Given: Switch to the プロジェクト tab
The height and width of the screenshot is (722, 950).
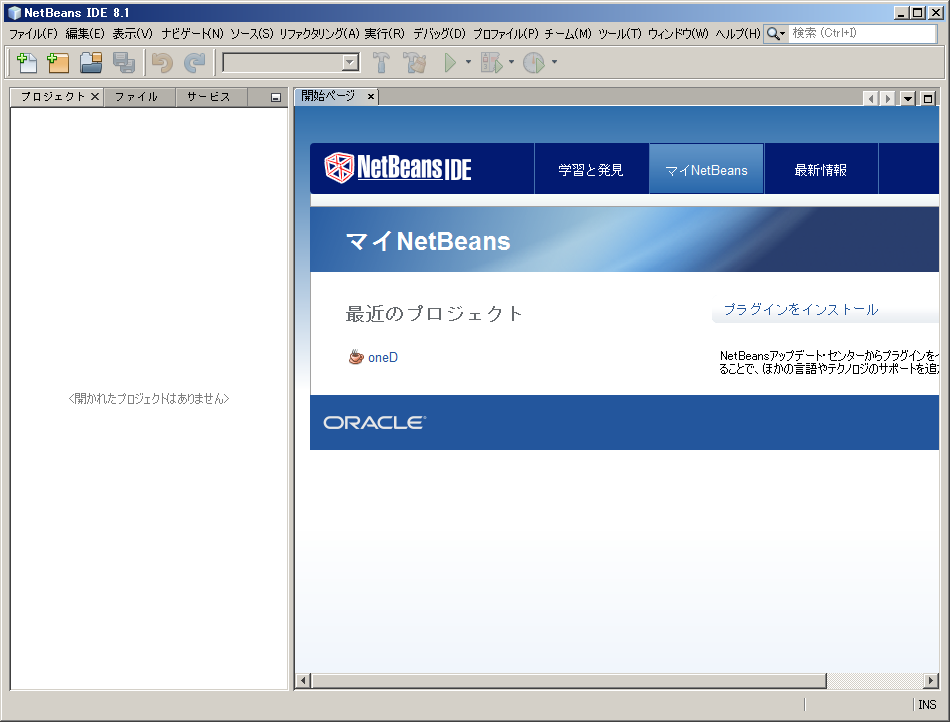Looking at the screenshot, I should coord(53,97).
